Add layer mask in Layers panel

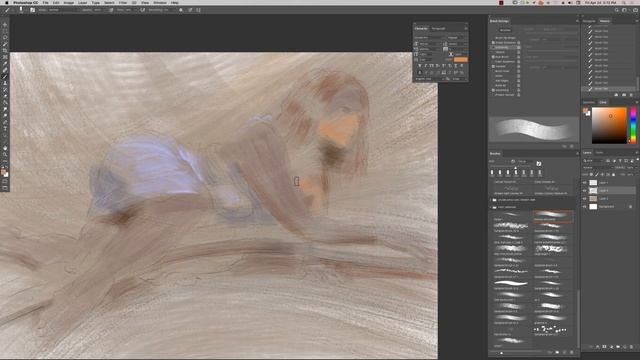coord(604,347)
